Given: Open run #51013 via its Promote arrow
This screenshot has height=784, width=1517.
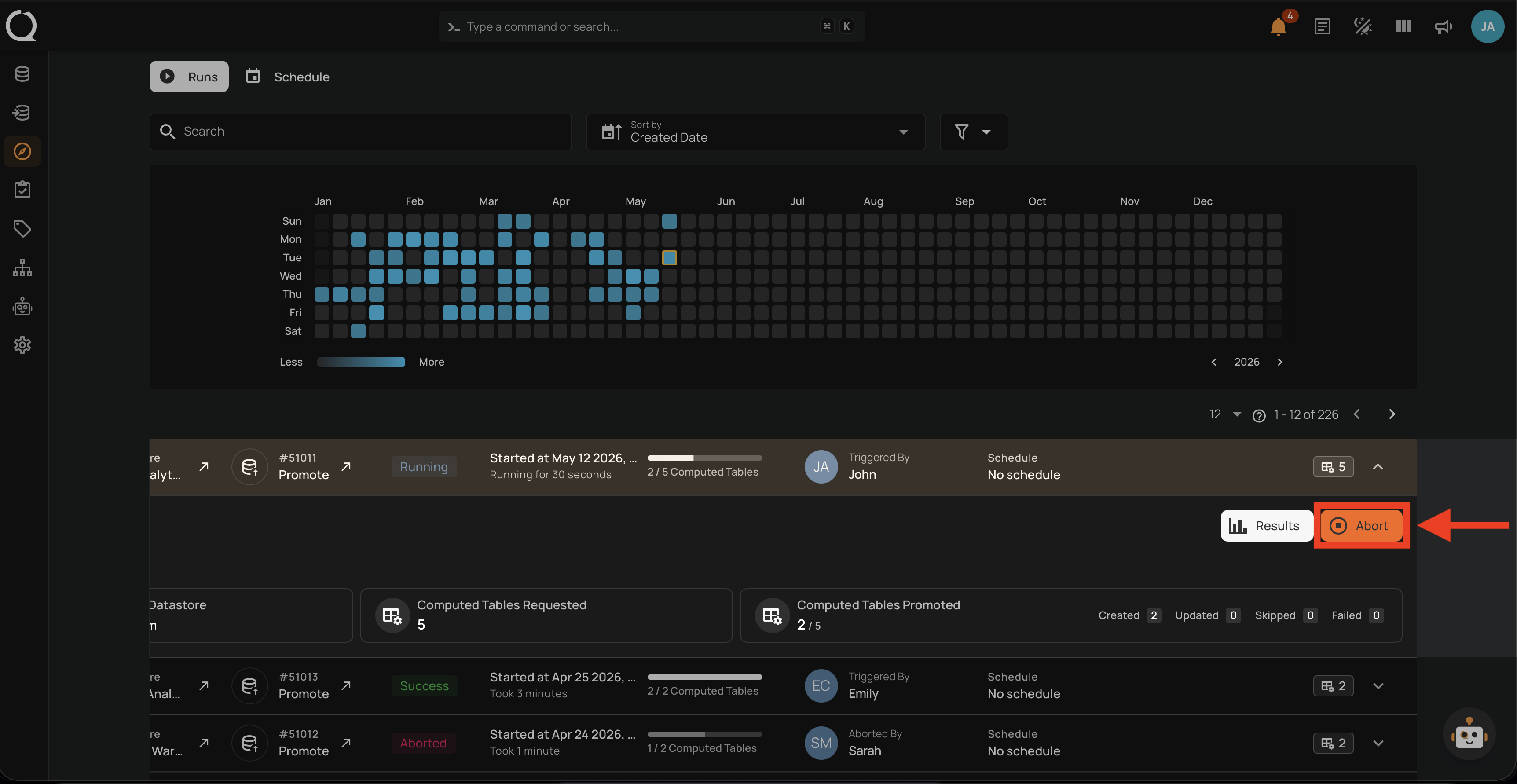Looking at the screenshot, I should 346,686.
